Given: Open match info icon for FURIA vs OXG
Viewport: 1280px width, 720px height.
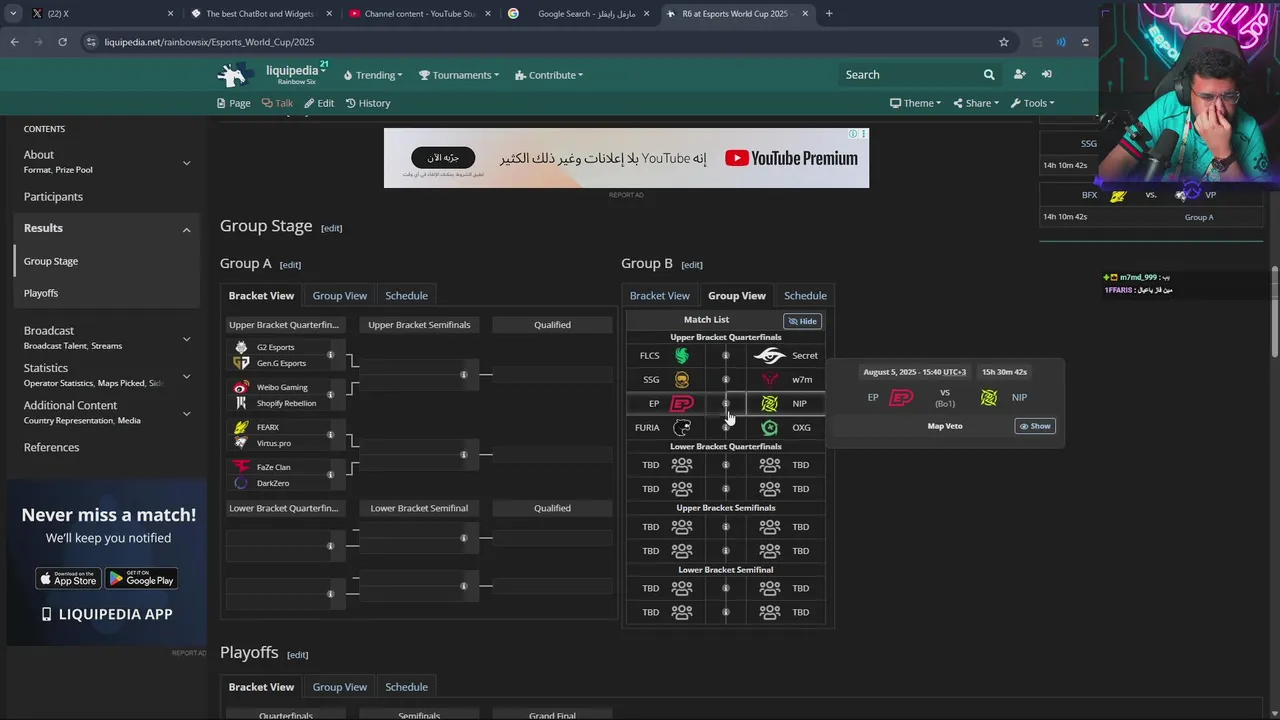Looking at the screenshot, I should [726, 427].
